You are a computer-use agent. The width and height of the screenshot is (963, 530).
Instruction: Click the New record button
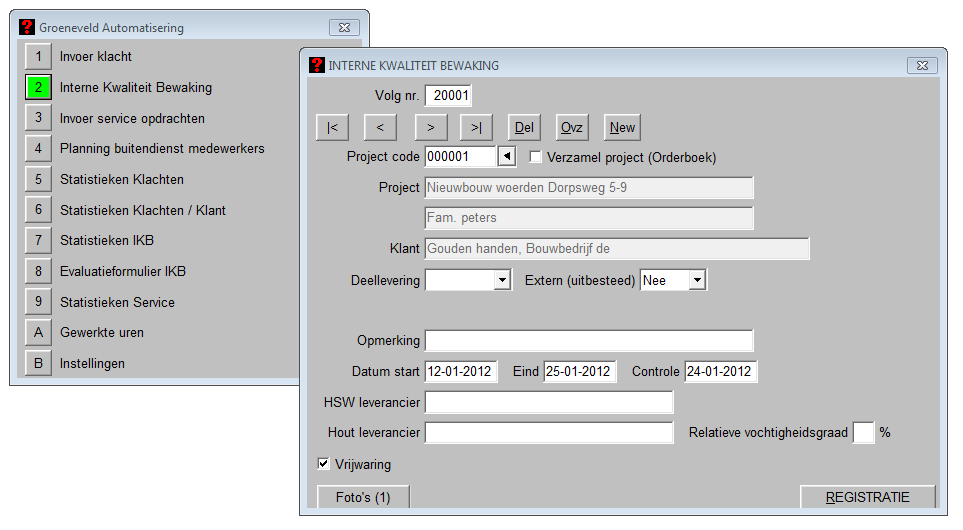point(622,128)
